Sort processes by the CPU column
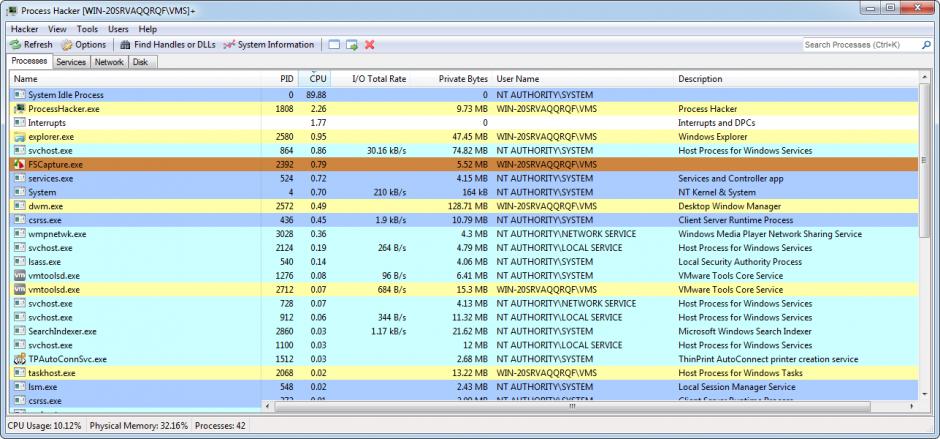 (317, 78)
